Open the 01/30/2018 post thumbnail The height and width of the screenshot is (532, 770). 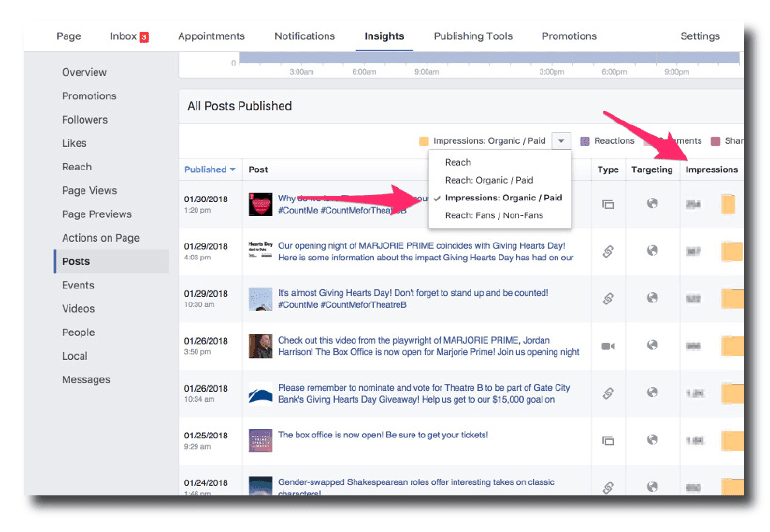(260, 204)
